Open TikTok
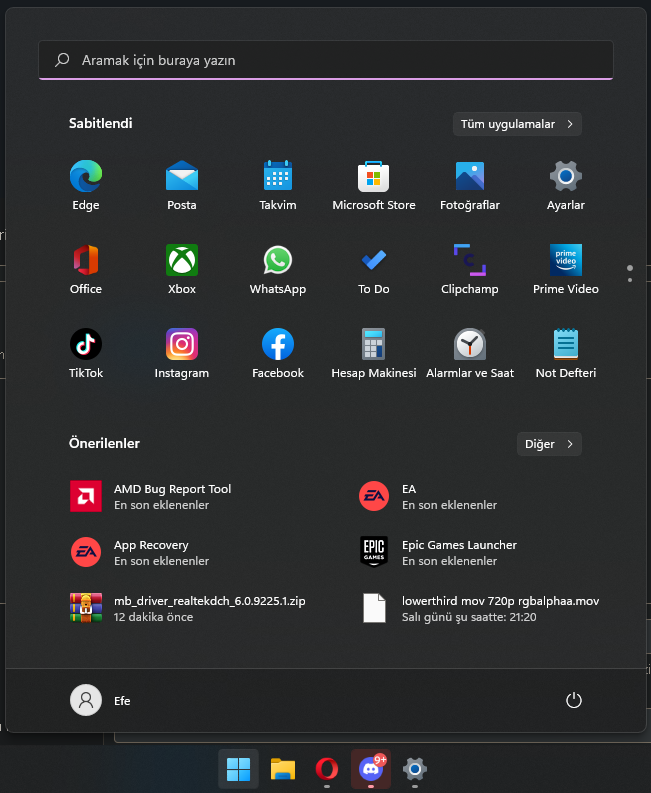This screenshot has height=793, width=651. click(x=85, y=353)
